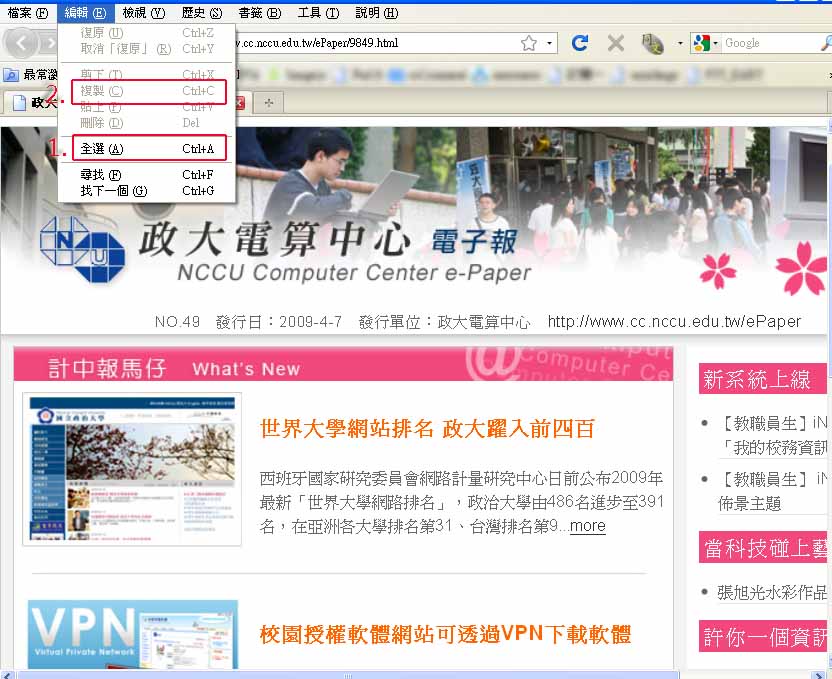The height and width of the screenshot is (679, 832).
Task: Click the 許你一個資訊 sidebar heading
Action: [762, 636]
